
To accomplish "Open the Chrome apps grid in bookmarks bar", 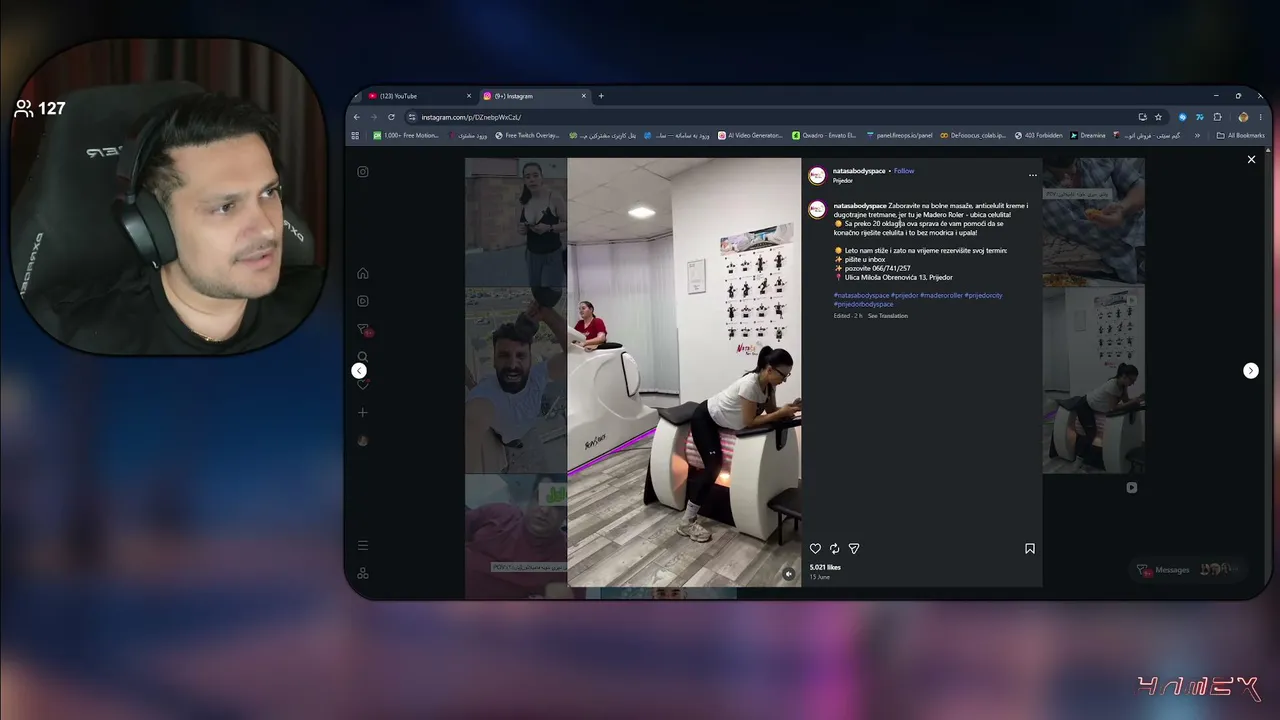I will coord(355,136).
